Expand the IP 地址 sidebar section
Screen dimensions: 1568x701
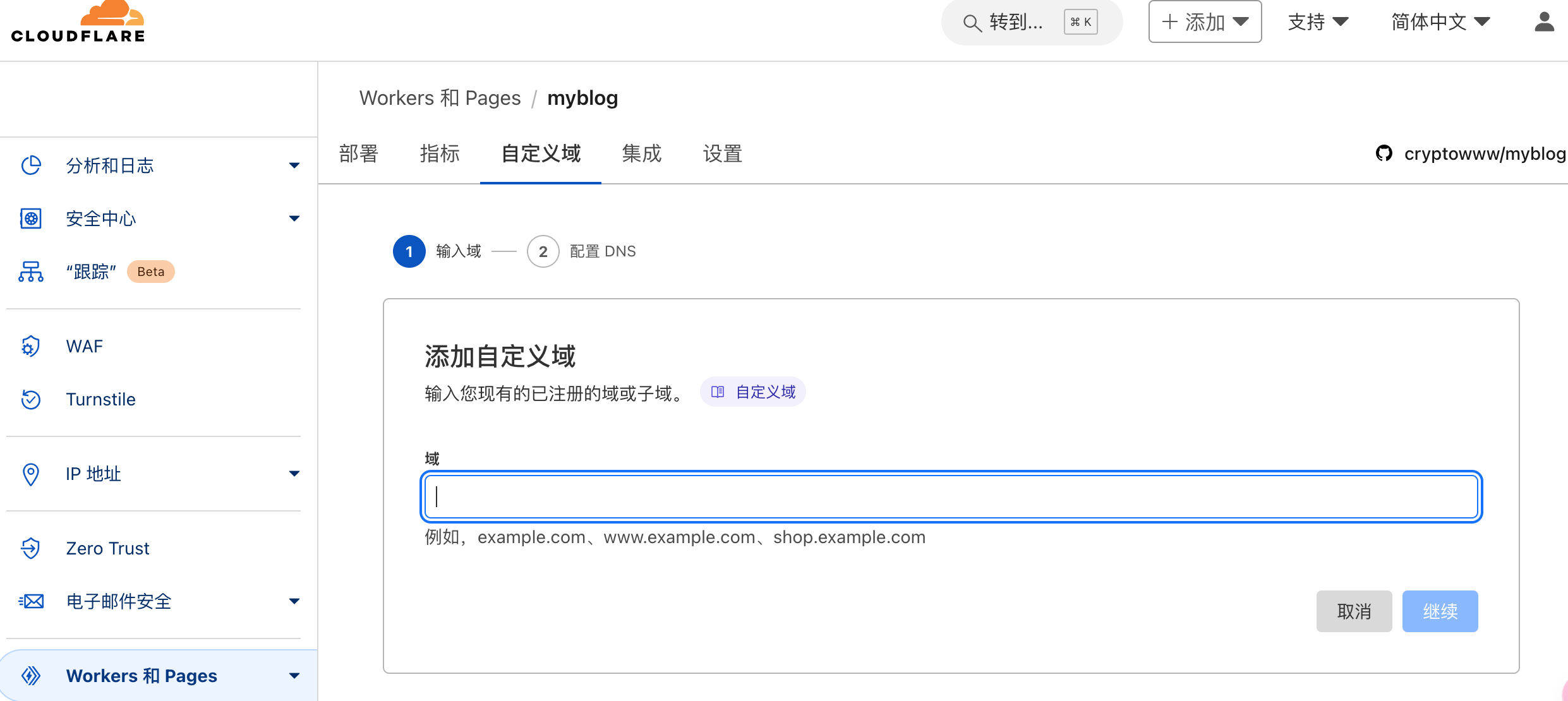tap(294, 474)
